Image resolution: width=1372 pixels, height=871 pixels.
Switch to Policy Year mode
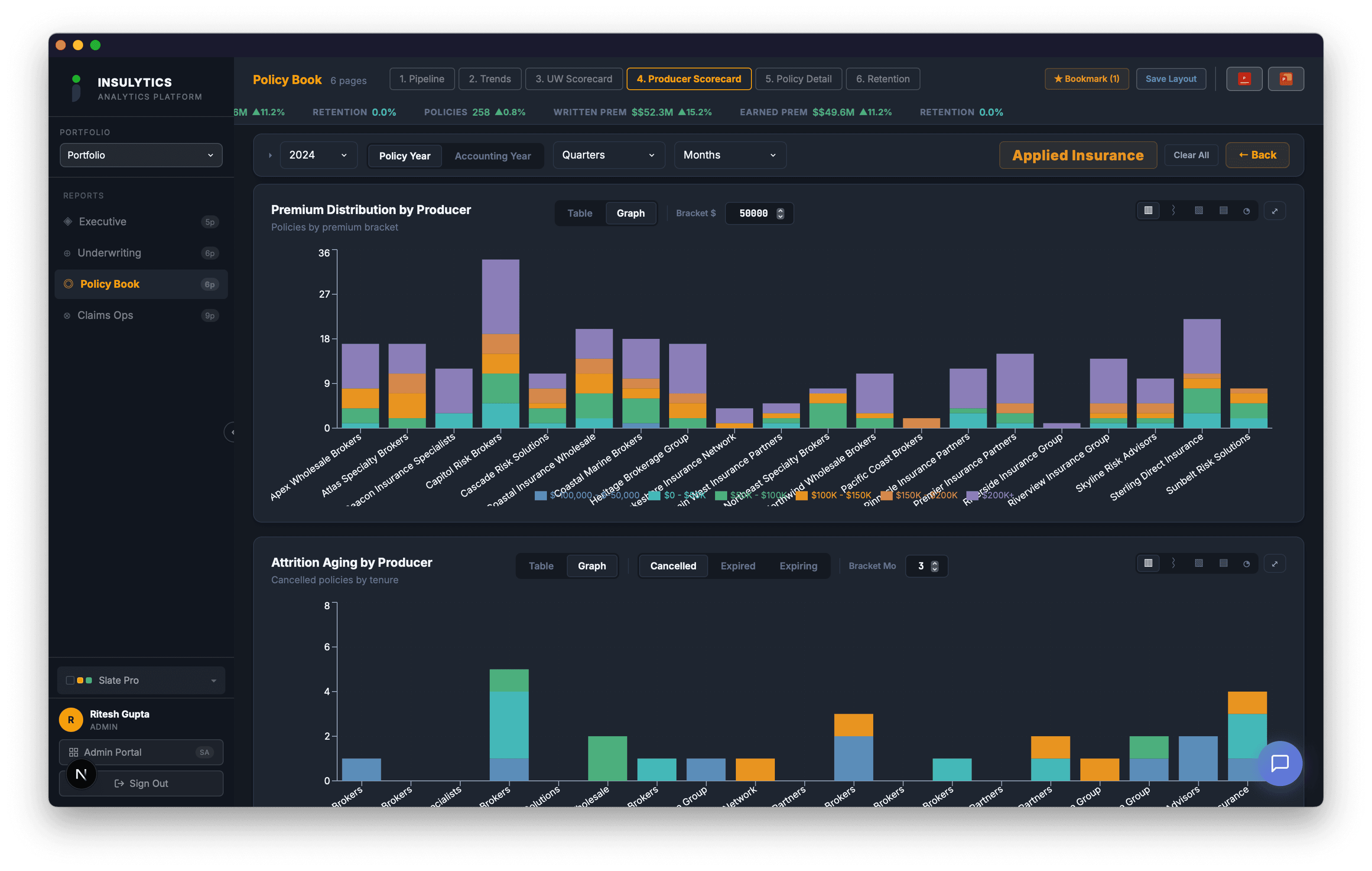(x=404, y=156)
